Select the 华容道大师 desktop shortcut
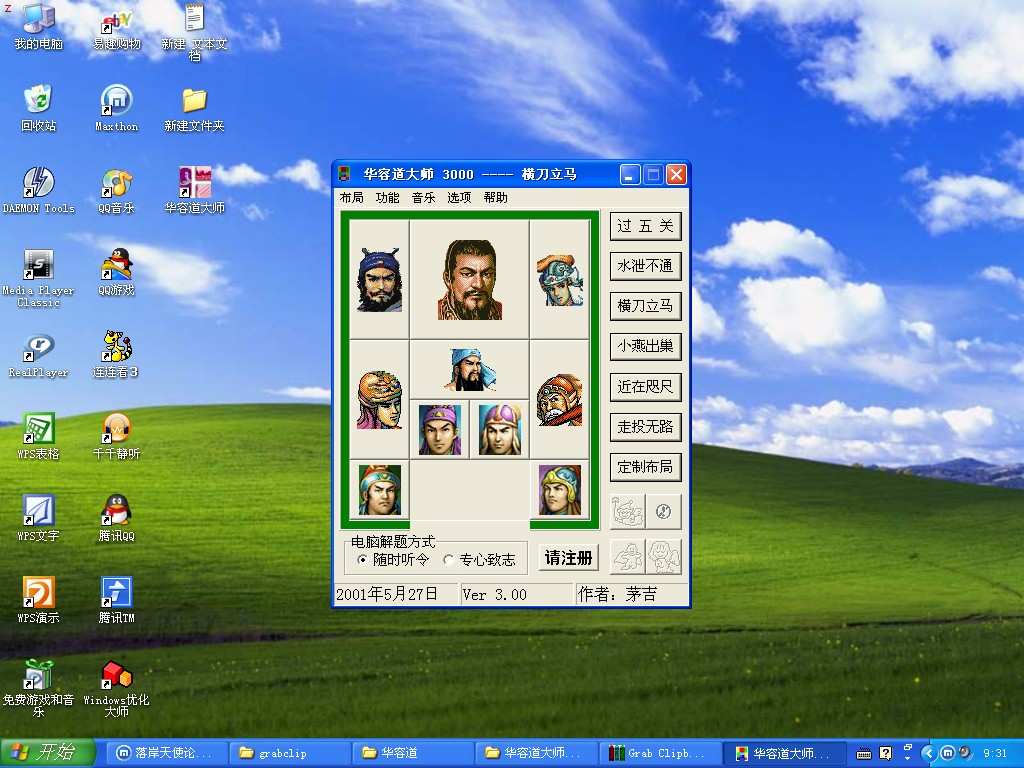1024x768 pixels. (x=194, y=190)
